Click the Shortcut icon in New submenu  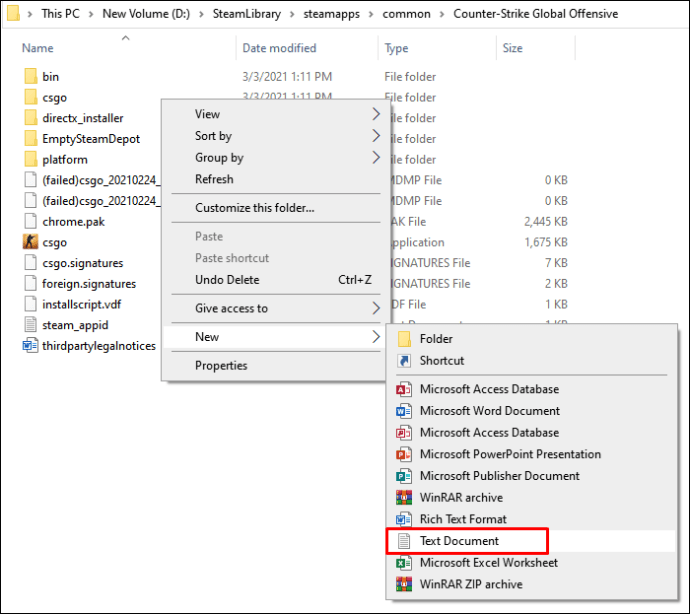[x=404, y=360]
